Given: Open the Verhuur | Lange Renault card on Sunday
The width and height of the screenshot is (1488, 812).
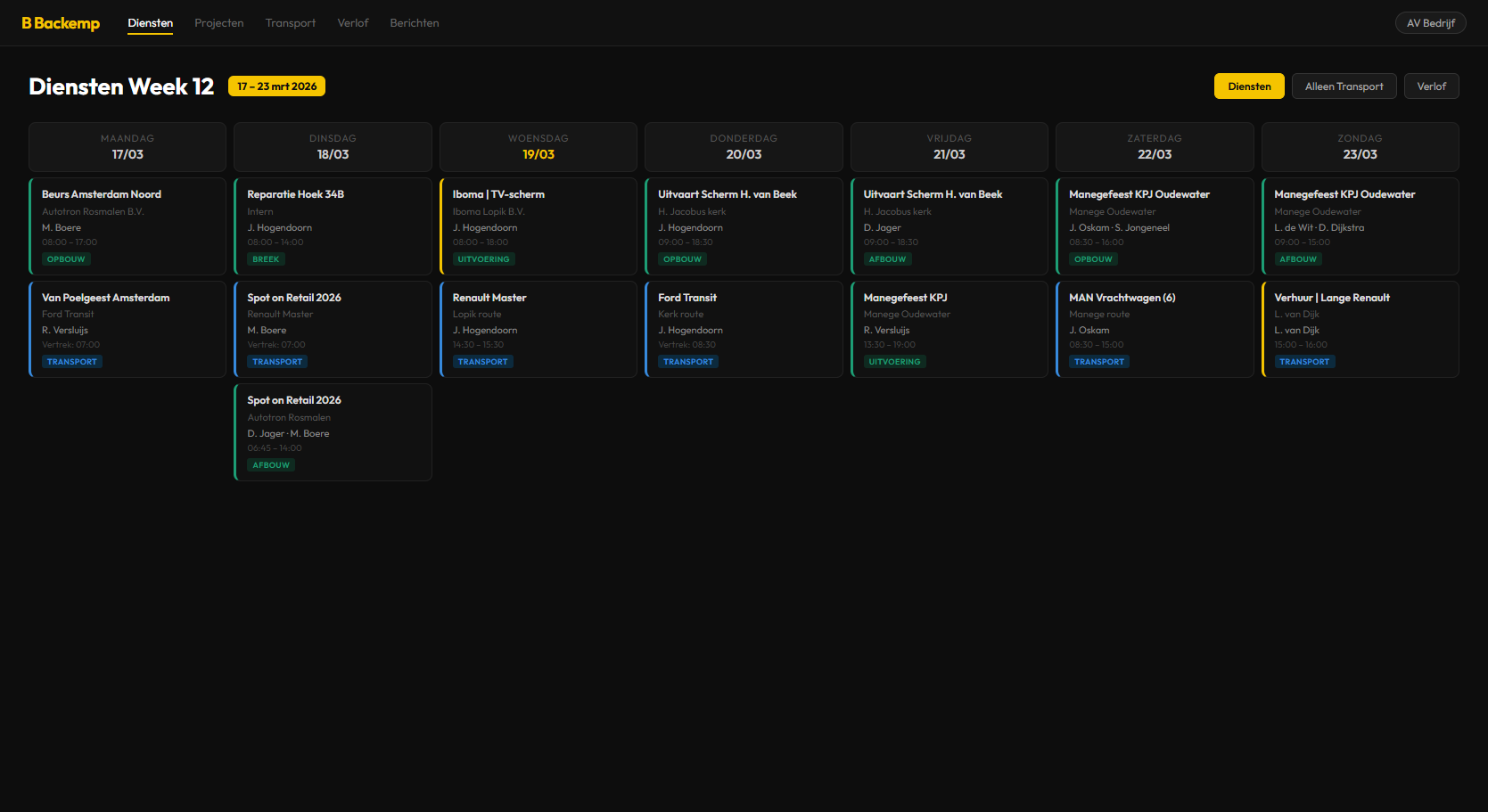Looking at the screenshot, I should [x=1360, y=329].
